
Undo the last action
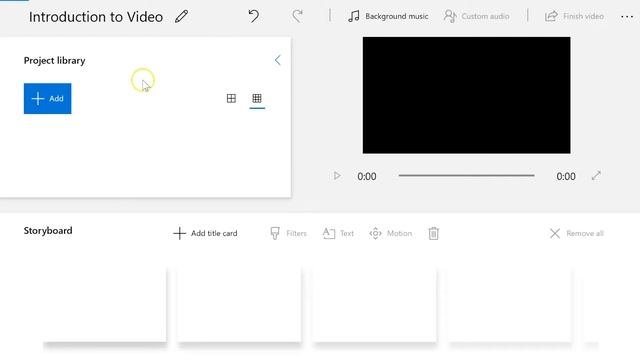click(253, 16)
